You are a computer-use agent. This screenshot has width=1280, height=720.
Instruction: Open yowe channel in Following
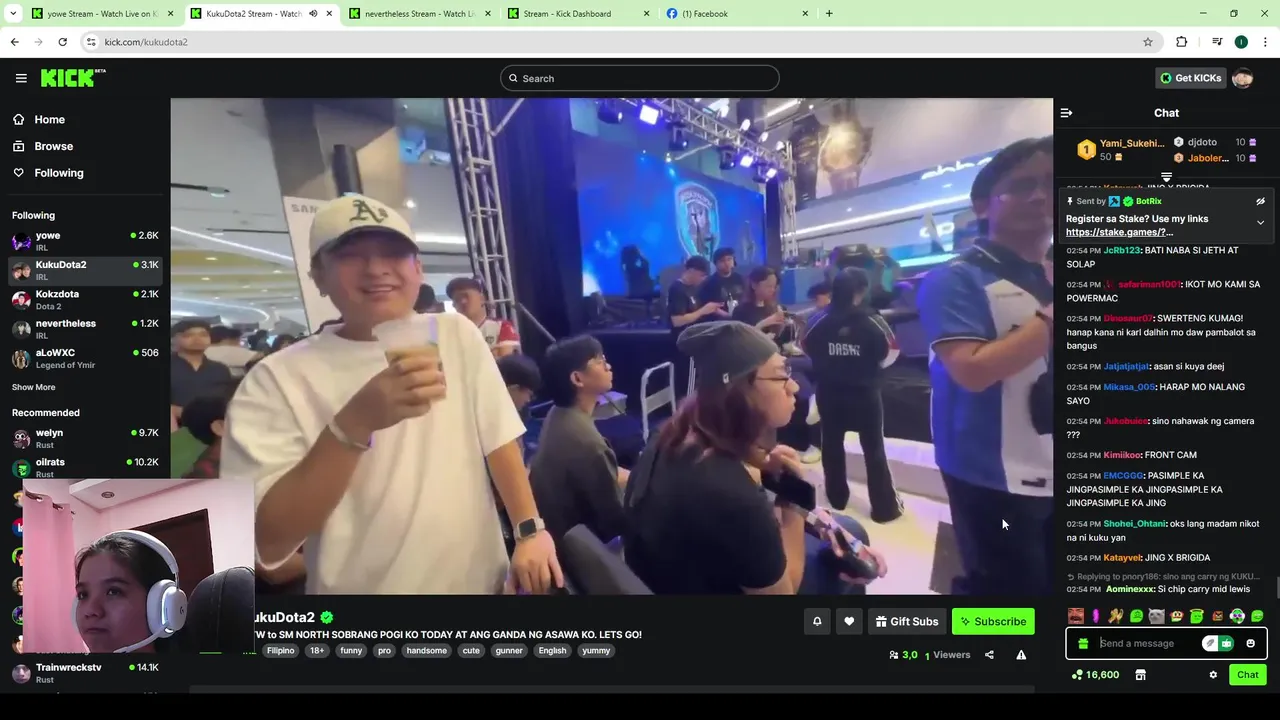[85, 241]
